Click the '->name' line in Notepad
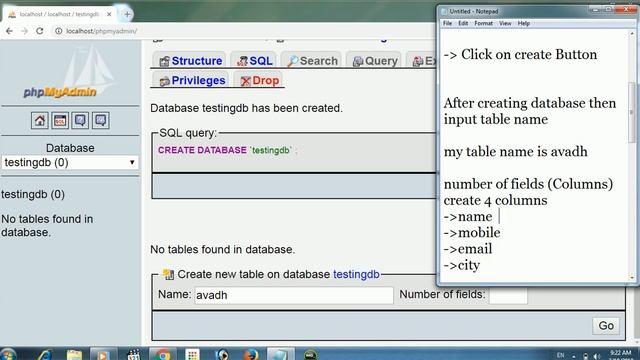The width and height of the screenshot is (640, 360). (x=468, y=216)
